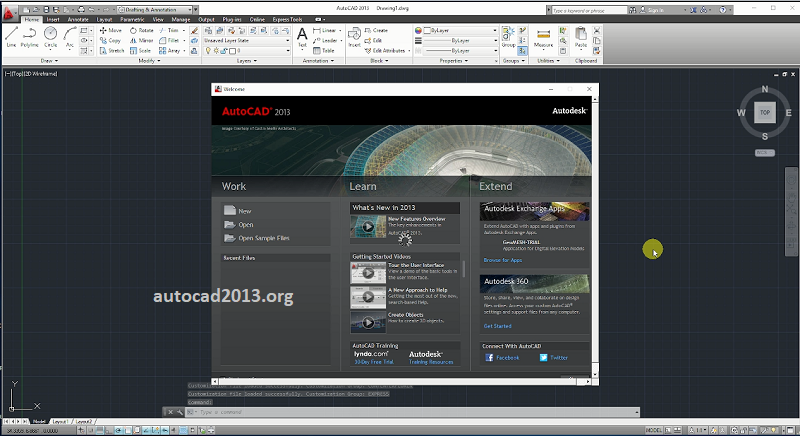Viewport: 800px width, 436px height.
Task: Click Open in the Welcome Work section
Action: click(239, 224)
